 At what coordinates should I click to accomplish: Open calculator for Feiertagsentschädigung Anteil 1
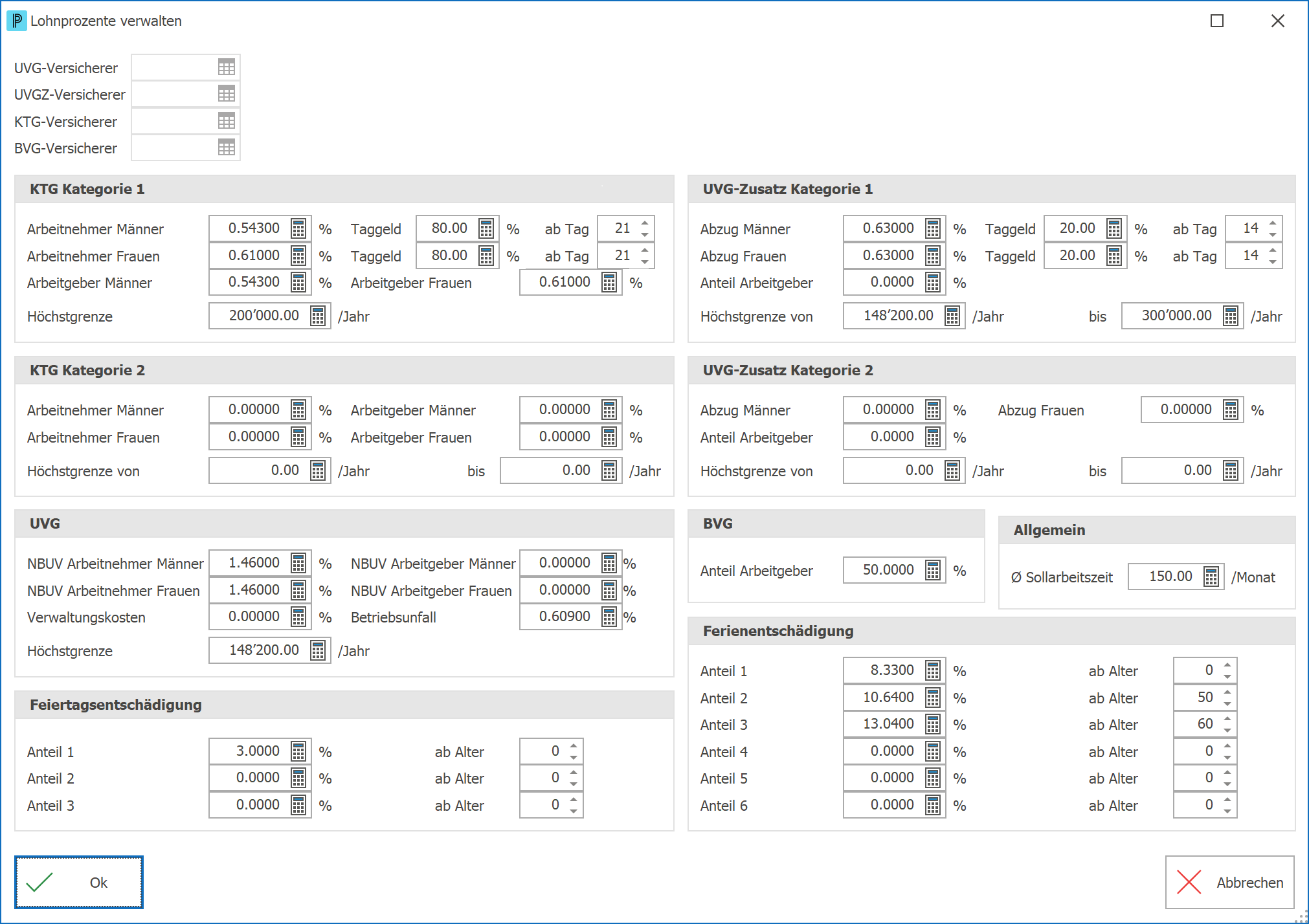tap(298, 751)
